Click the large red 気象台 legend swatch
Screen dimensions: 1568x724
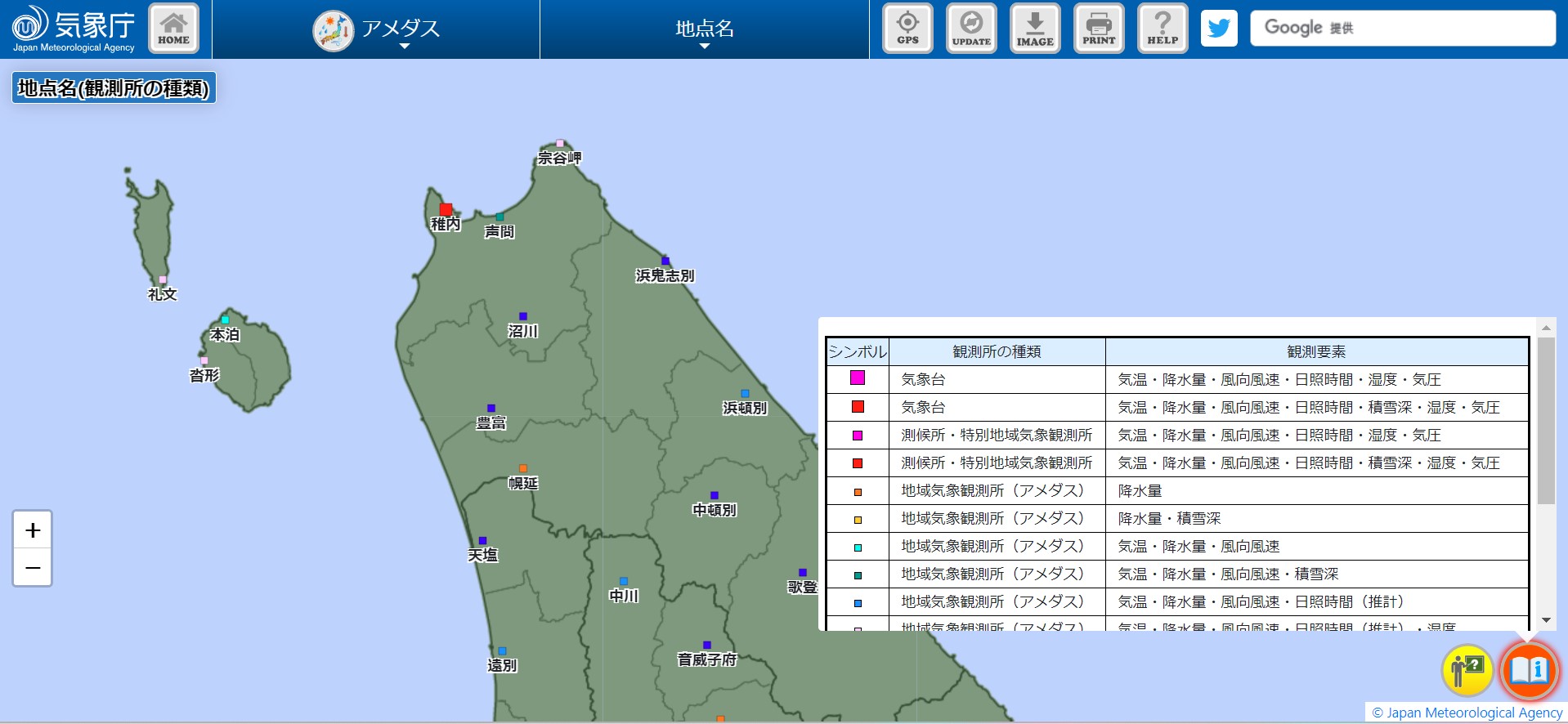858,406
